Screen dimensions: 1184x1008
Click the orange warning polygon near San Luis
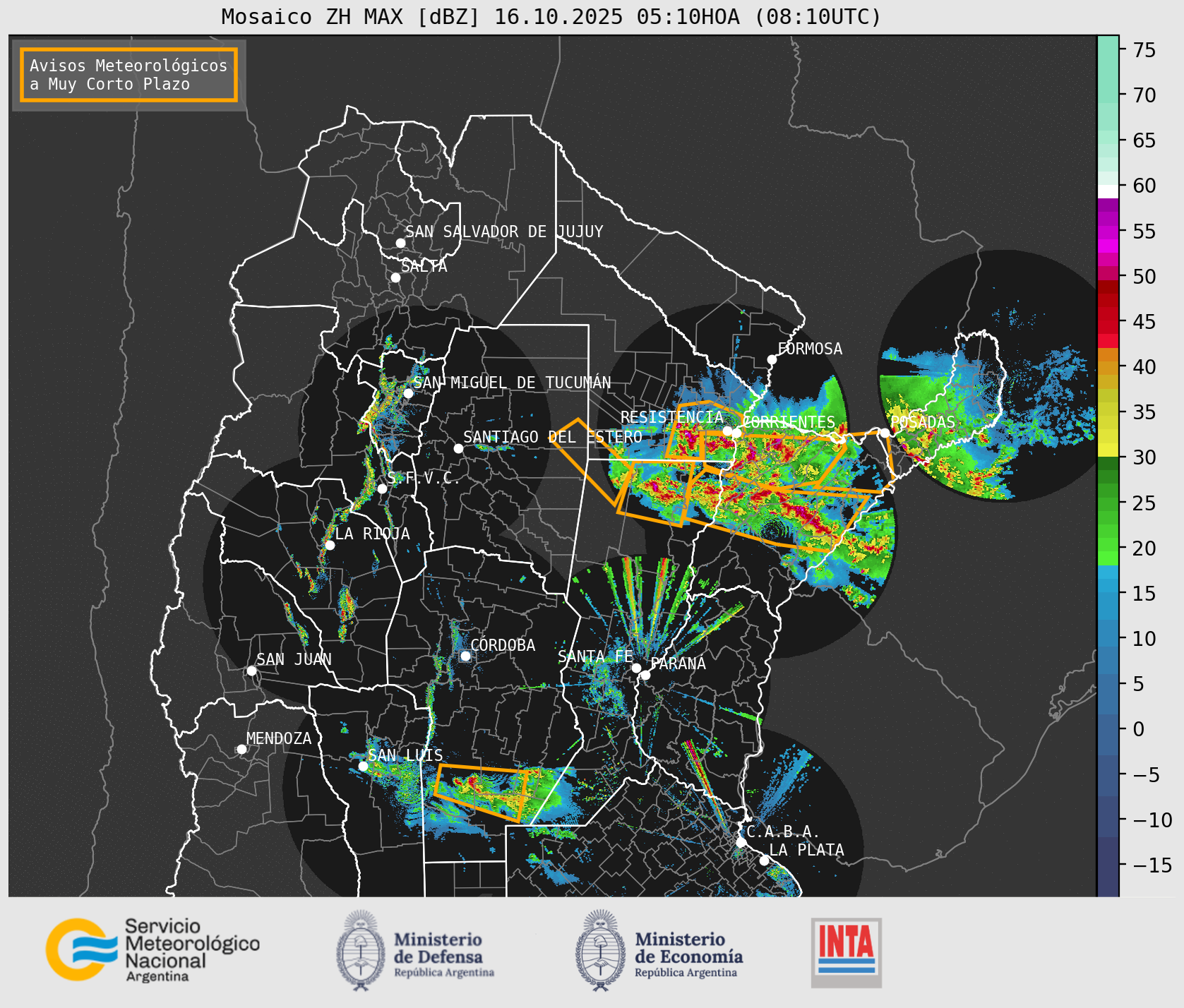(481, 792)
